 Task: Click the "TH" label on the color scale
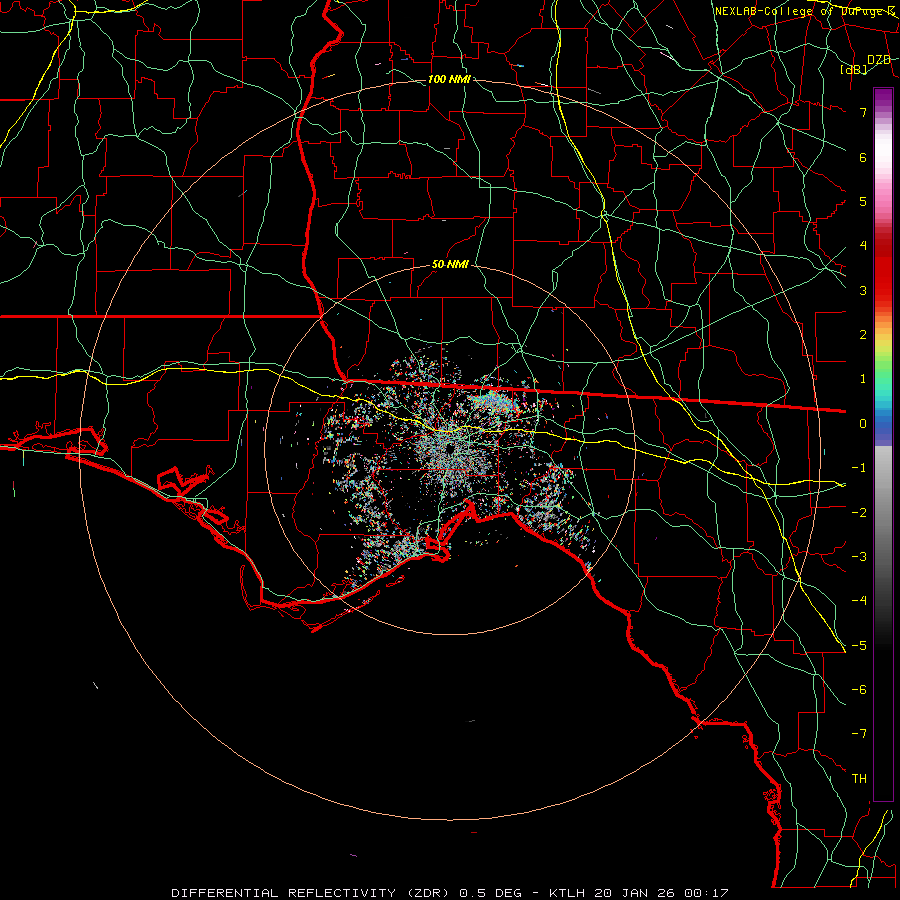coord(859,779)
